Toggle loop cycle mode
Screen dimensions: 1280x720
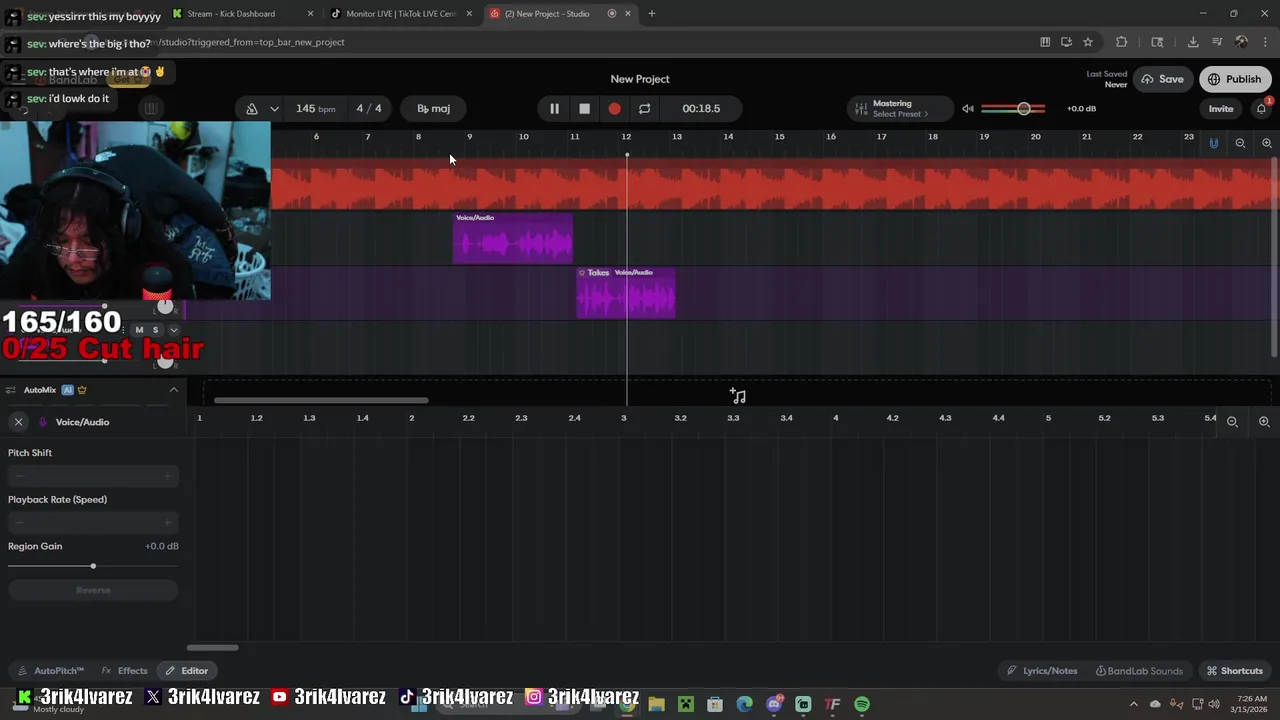[644, 108]
